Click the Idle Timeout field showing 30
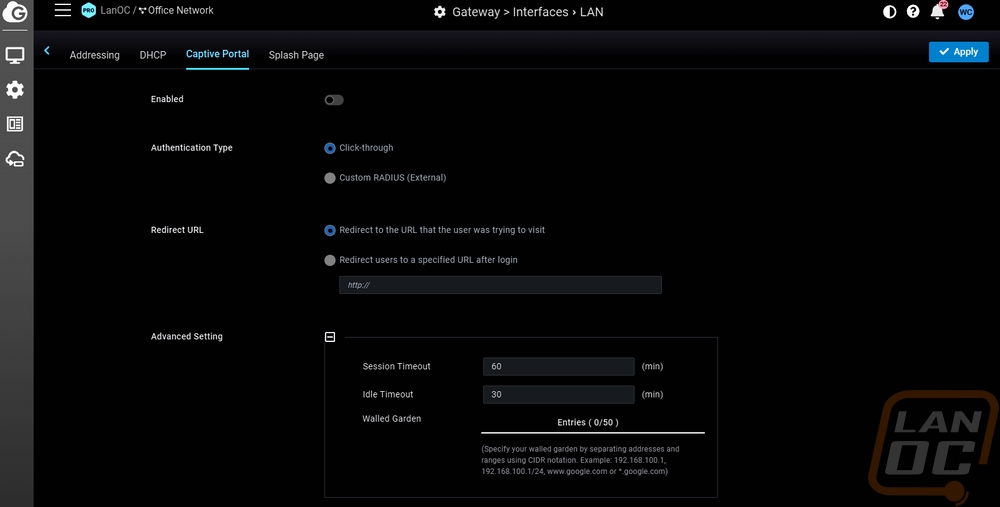 point(559,395)
